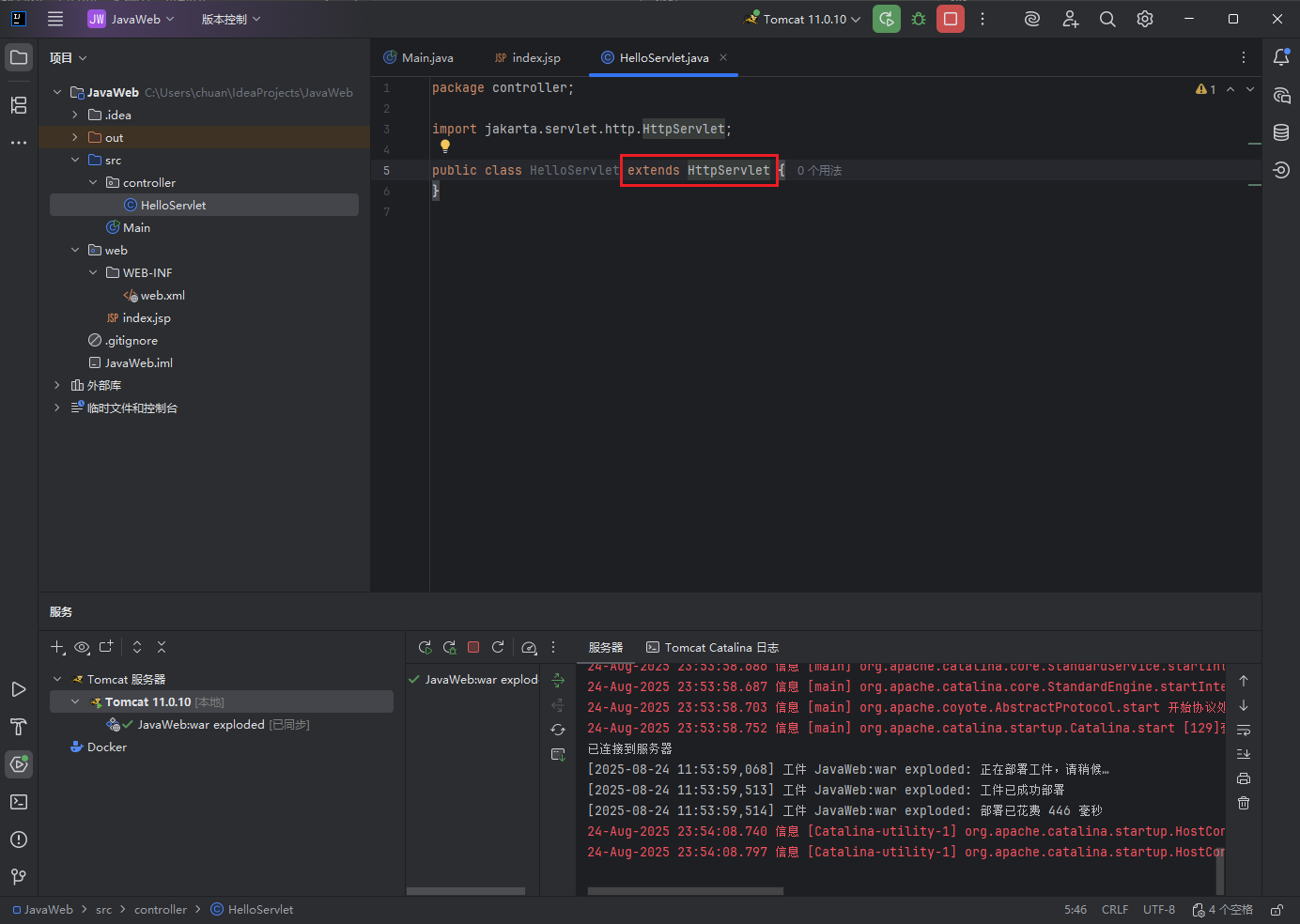Open IDE settings gear
Screen dimensions: 1300x924
(x=1145, y=19)
